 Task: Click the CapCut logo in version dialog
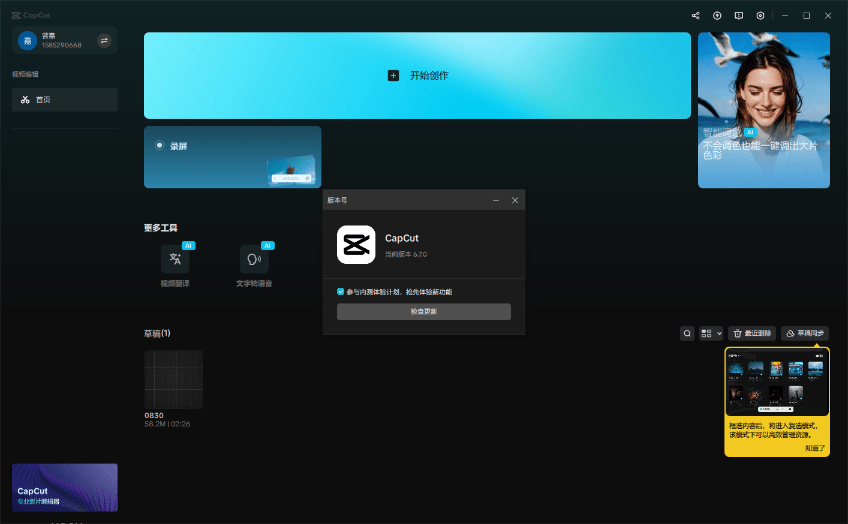point(356,244)
